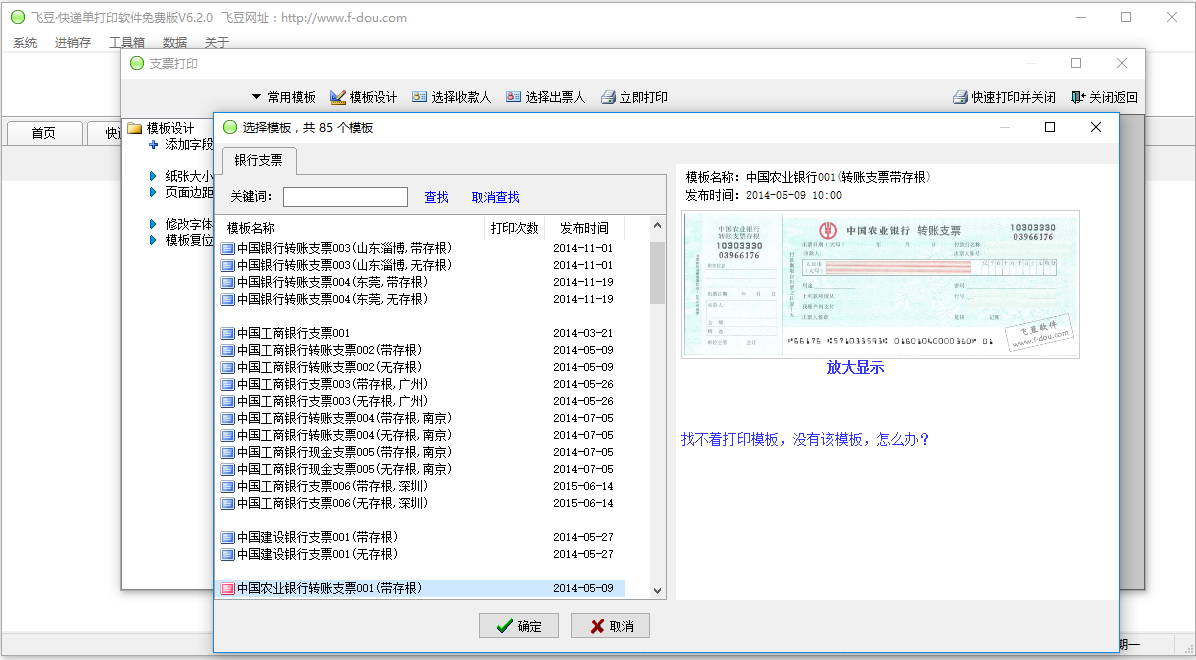Click the cheque preview thumbnail image

click(880, 285)
